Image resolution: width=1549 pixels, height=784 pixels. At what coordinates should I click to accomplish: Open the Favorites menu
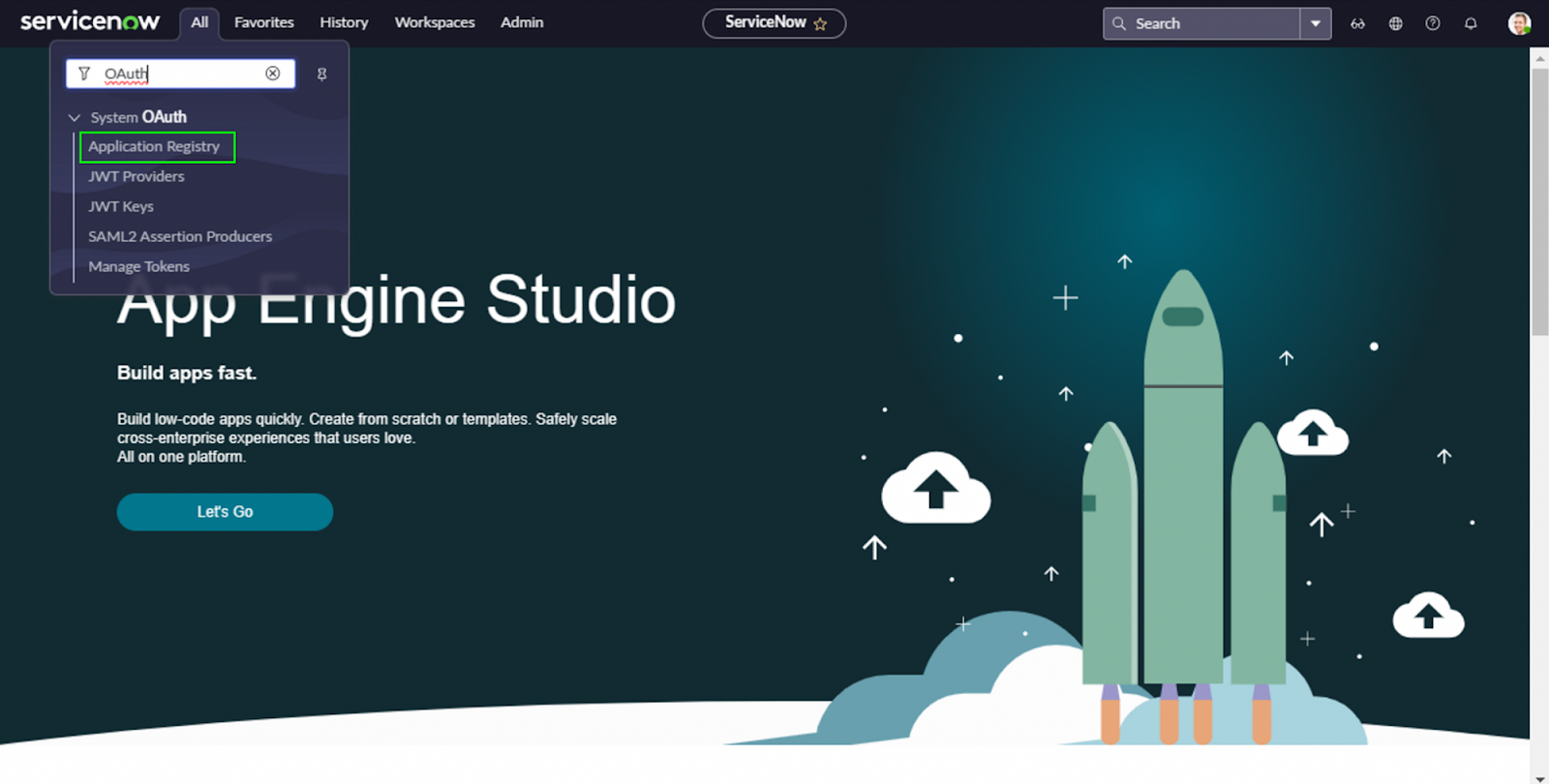(264, 22)
